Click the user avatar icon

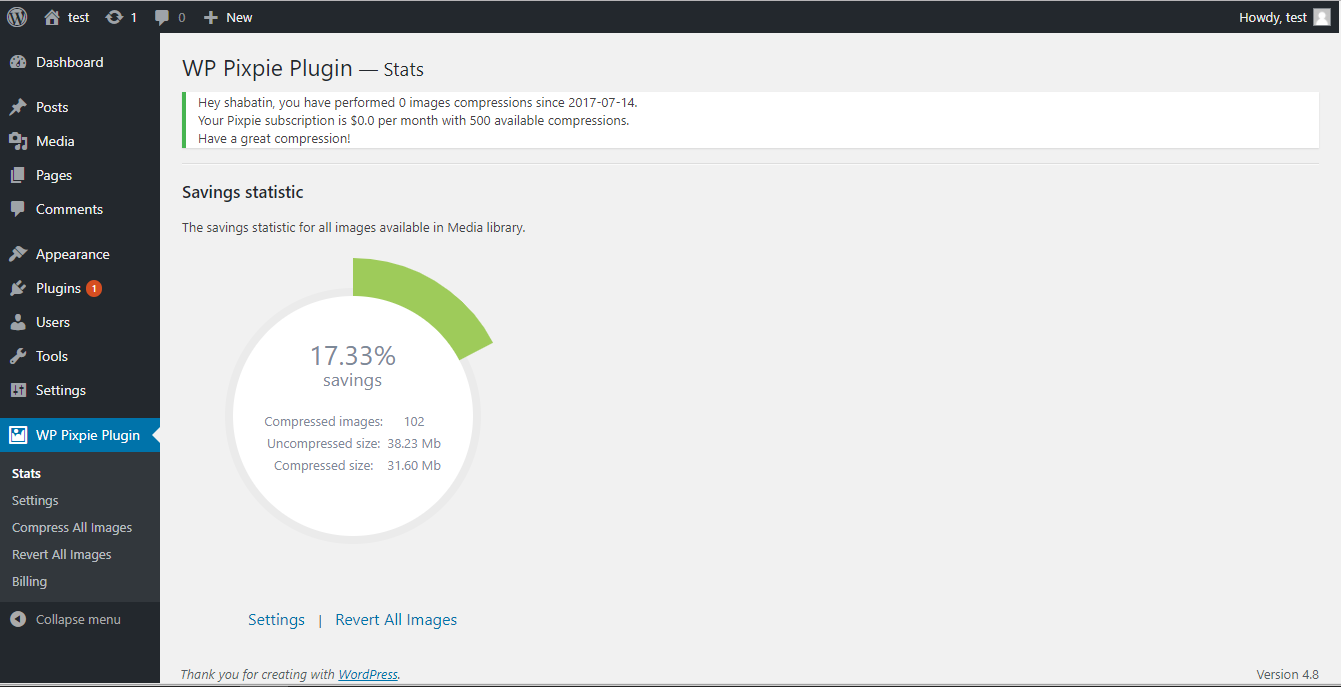(x=1322, y=17)
